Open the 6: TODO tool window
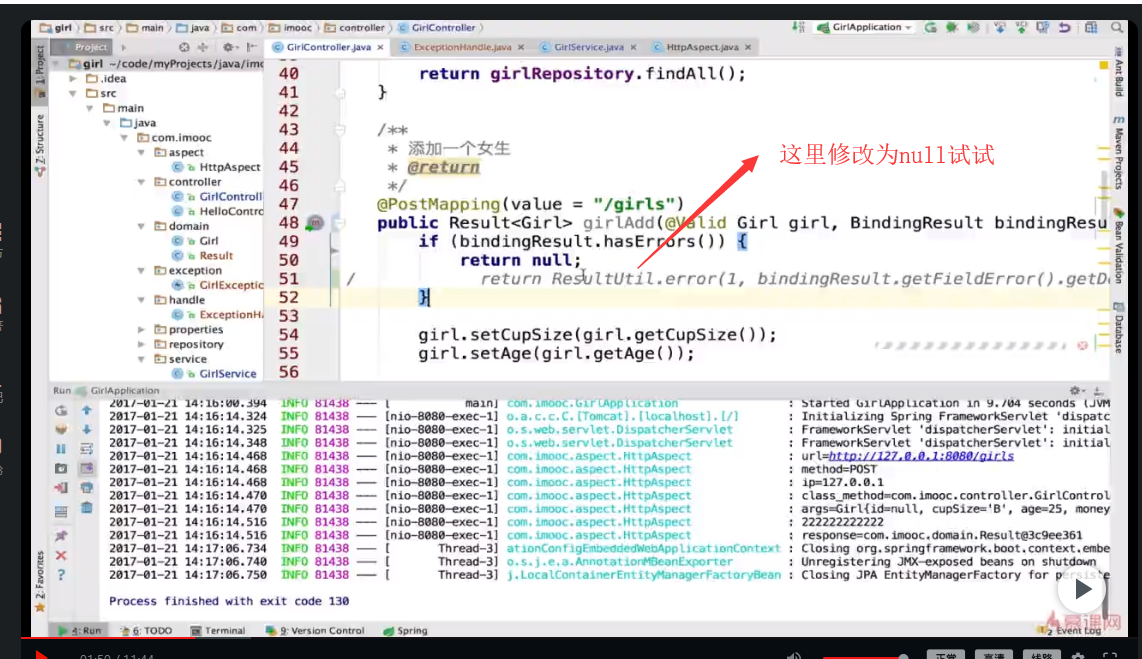 pos(146,631)
